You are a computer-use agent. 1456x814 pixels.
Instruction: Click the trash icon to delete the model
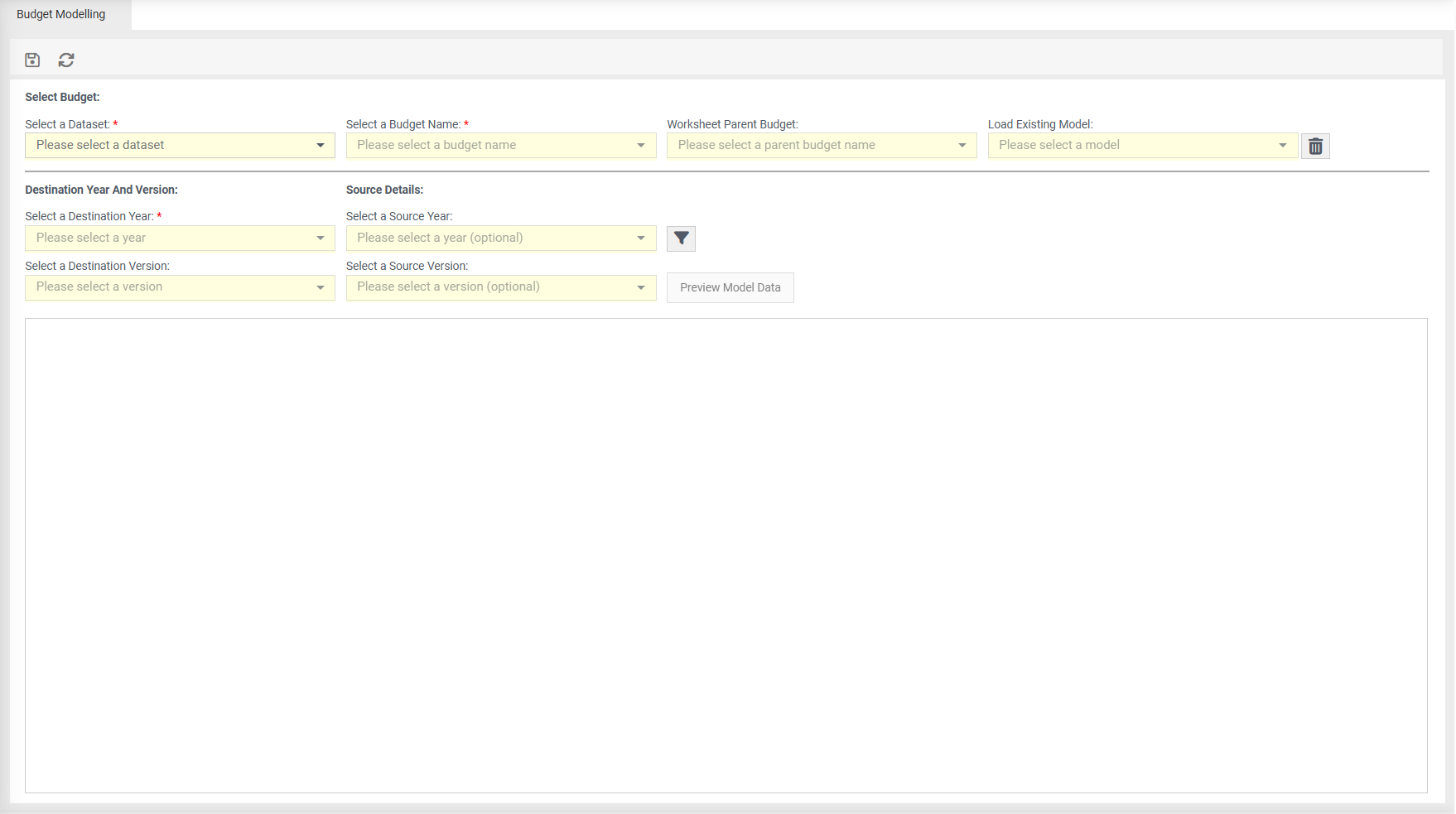coord(1315,146)
